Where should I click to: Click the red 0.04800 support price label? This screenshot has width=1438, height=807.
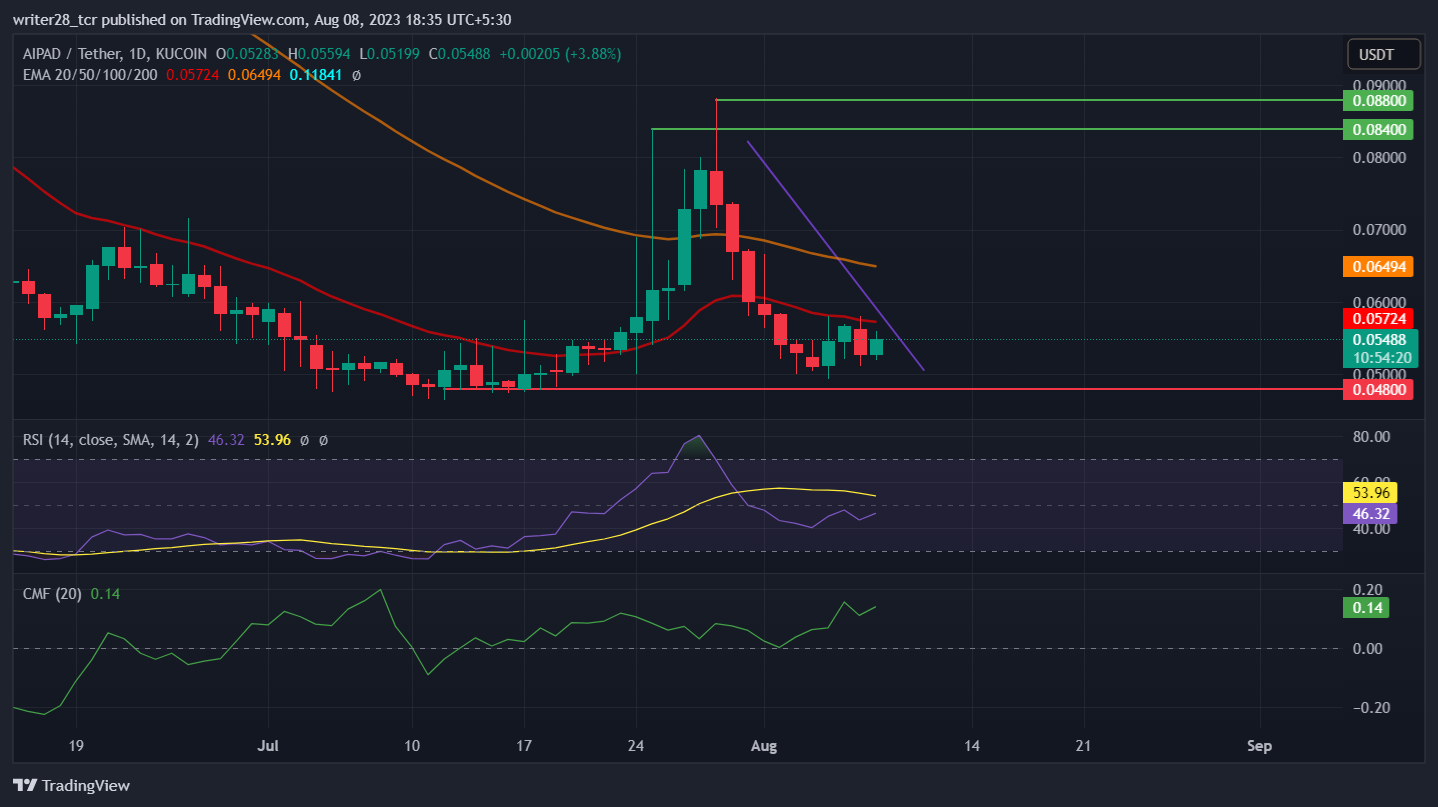[1379, 389]
